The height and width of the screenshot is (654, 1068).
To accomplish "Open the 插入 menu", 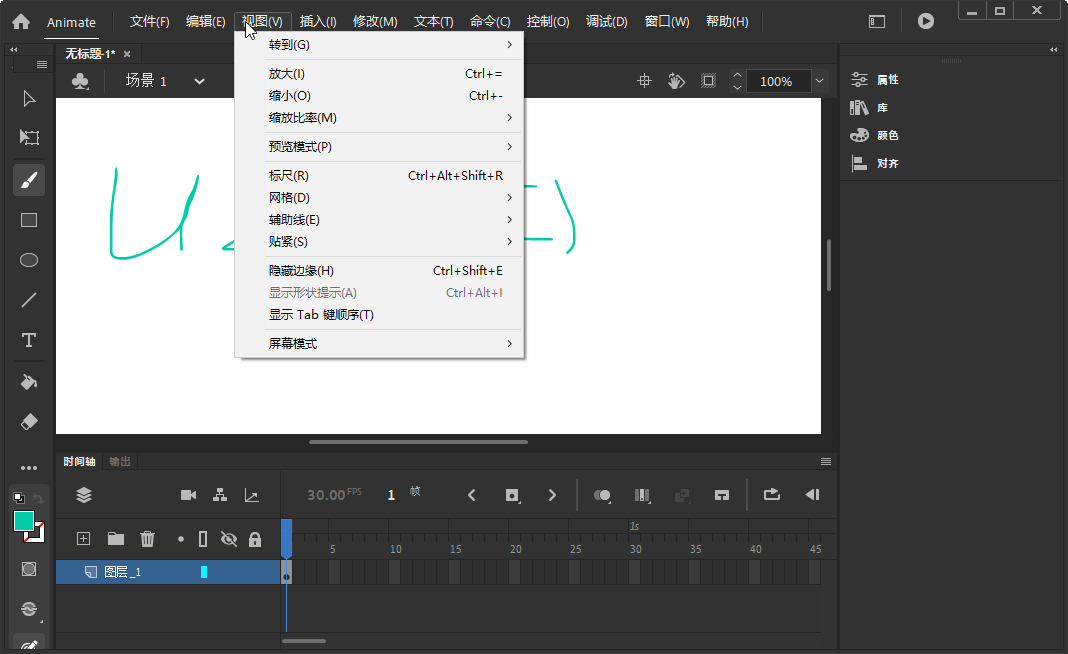I will 315,20.
